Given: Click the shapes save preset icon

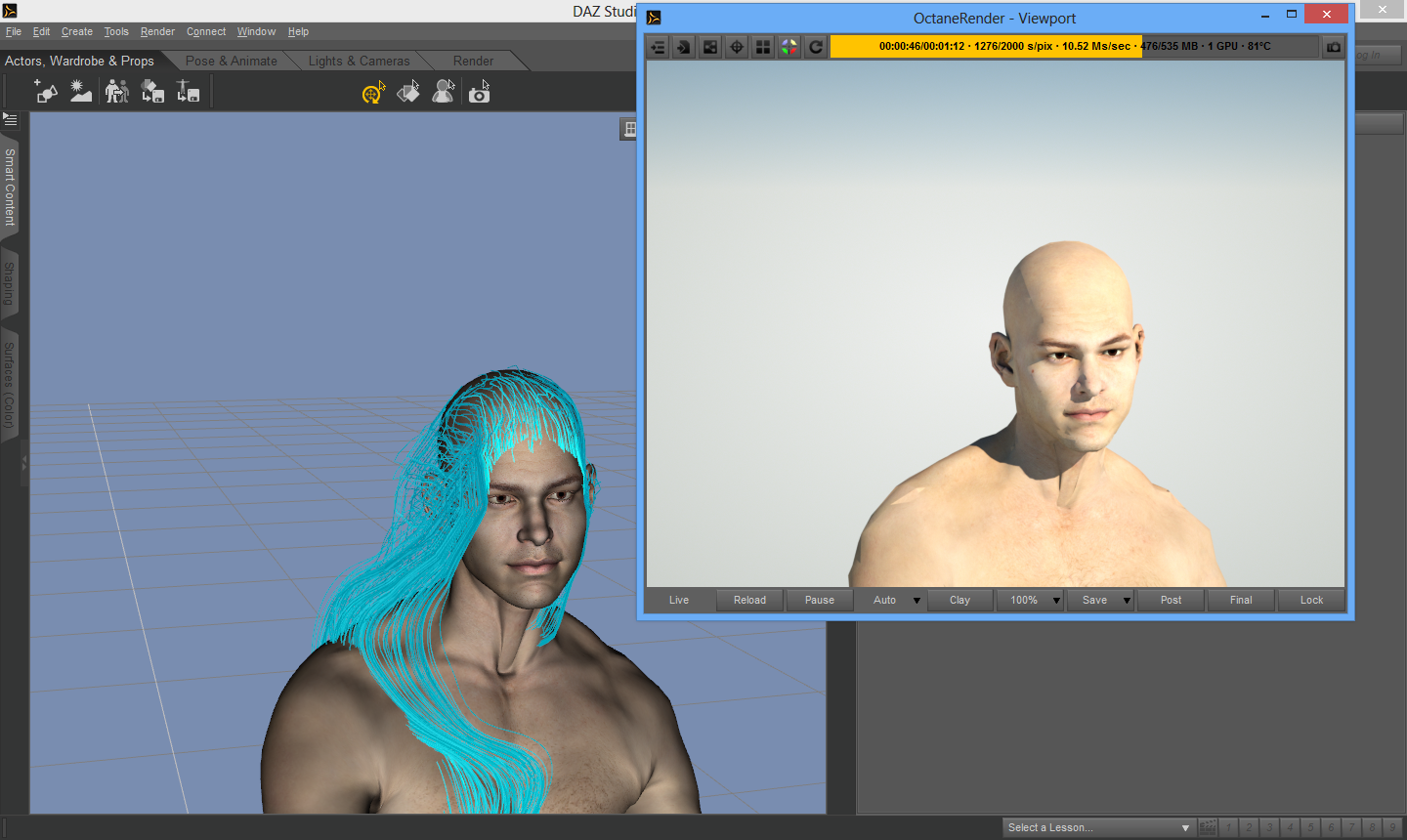Looking at the screenshot, I should pos(152,92).
